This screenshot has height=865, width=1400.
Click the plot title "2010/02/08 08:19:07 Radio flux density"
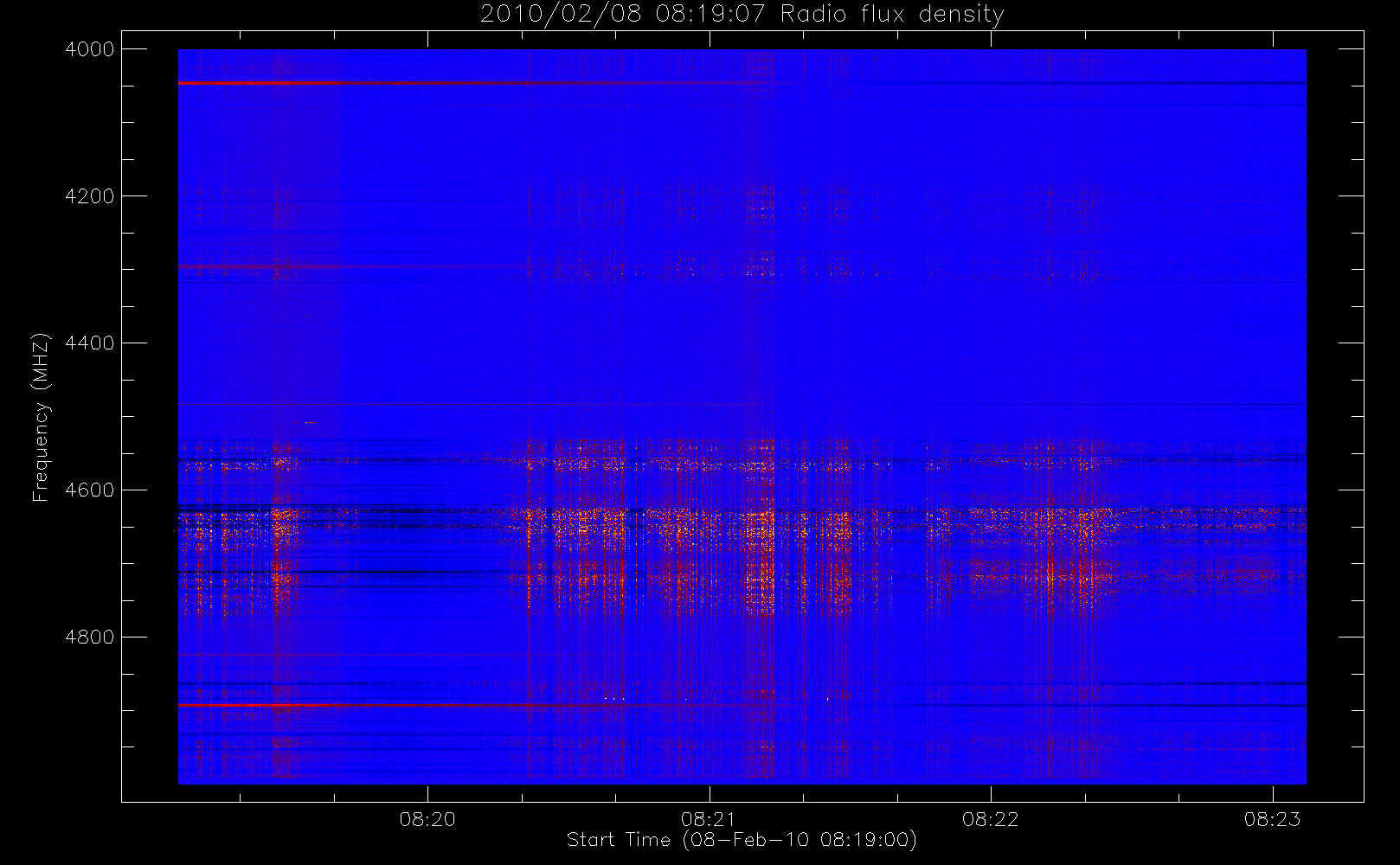pyautogui.click(x=742, y=15)
